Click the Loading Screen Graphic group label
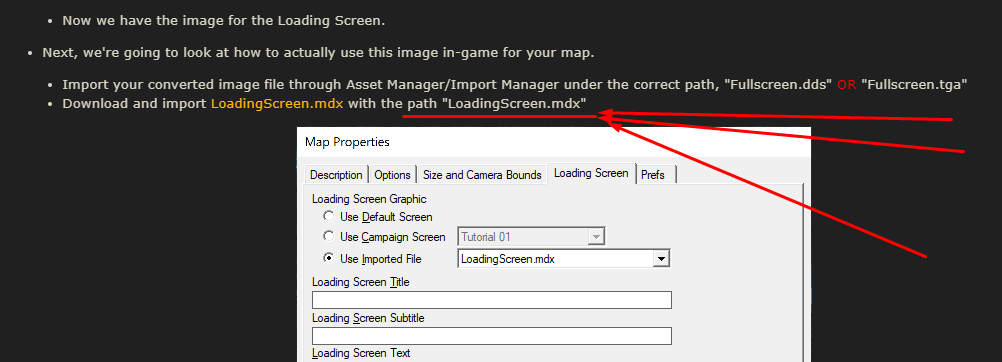 click(369, 199)
